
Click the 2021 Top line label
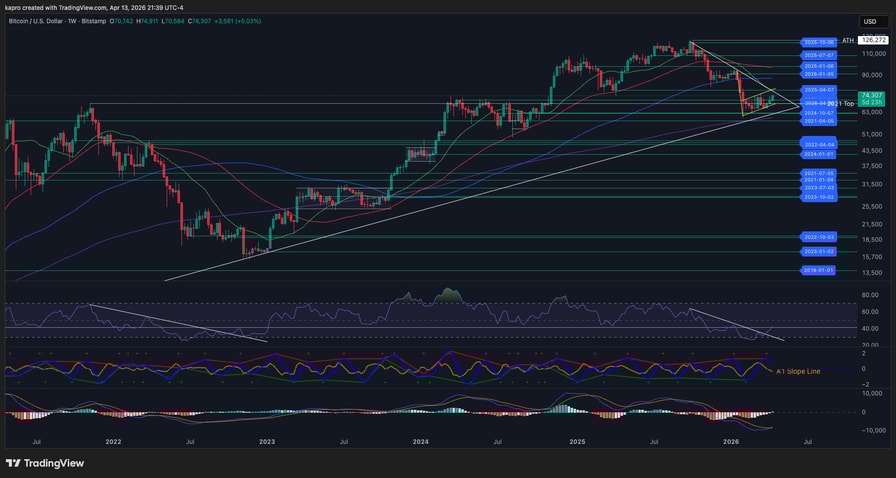coord(841,103)
